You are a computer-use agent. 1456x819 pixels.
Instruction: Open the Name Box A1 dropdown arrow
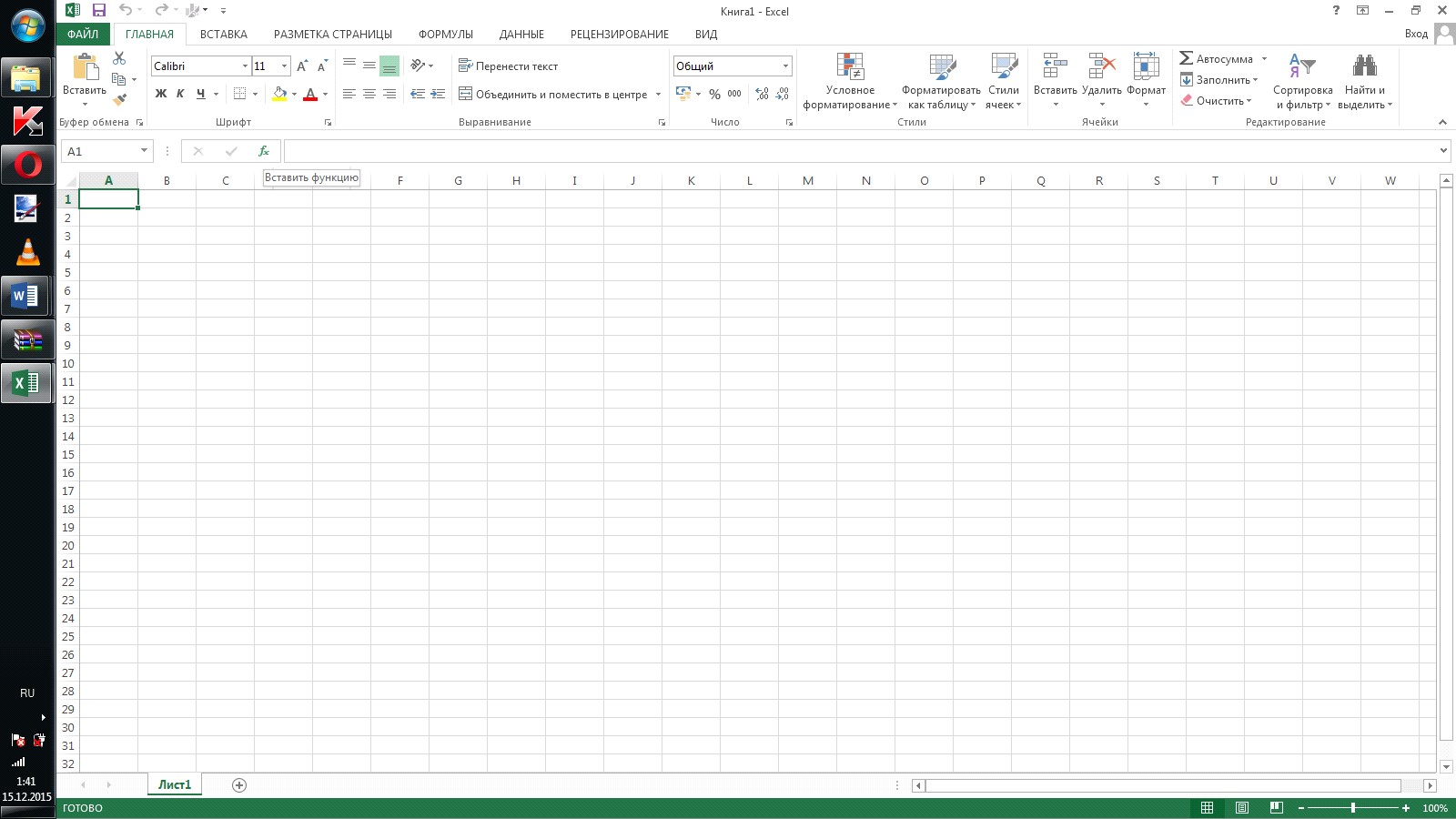click(x=144, y=151)
